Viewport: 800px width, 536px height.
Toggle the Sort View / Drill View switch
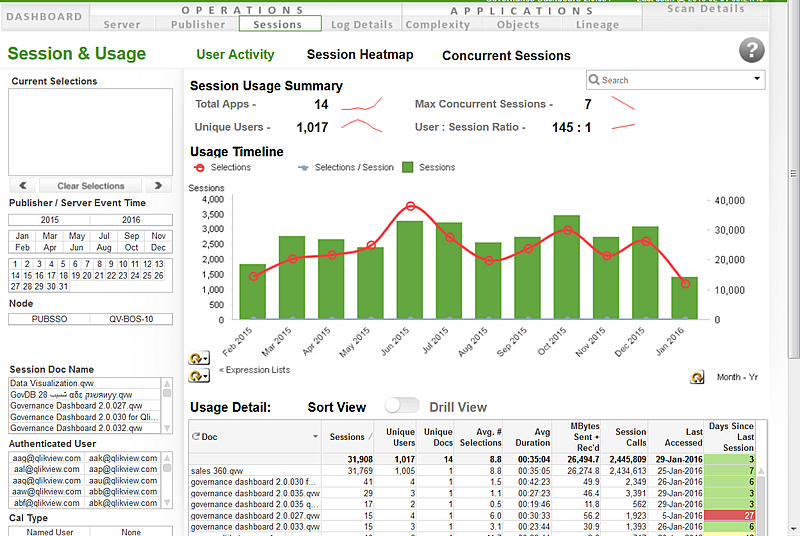pyautogui.click(x=402, y=406)
